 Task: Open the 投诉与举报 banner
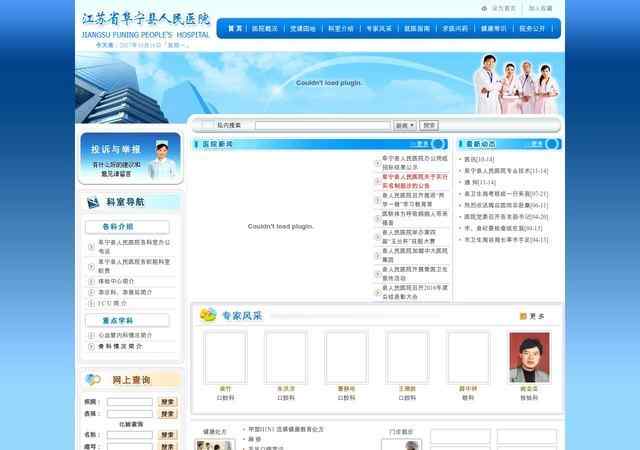(x=131, y=158)
